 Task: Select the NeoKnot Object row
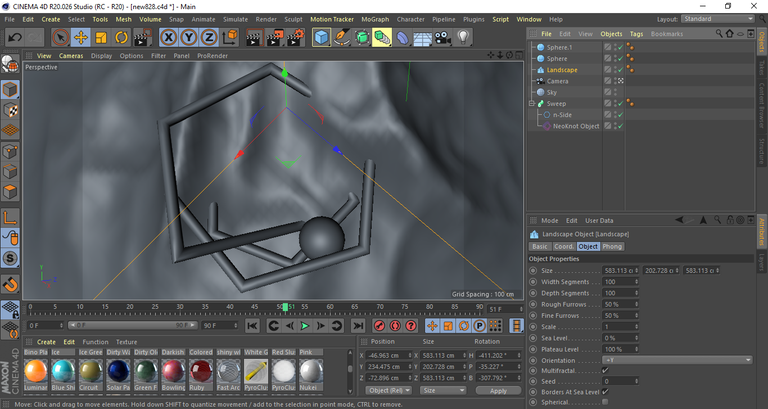(576, 126)
